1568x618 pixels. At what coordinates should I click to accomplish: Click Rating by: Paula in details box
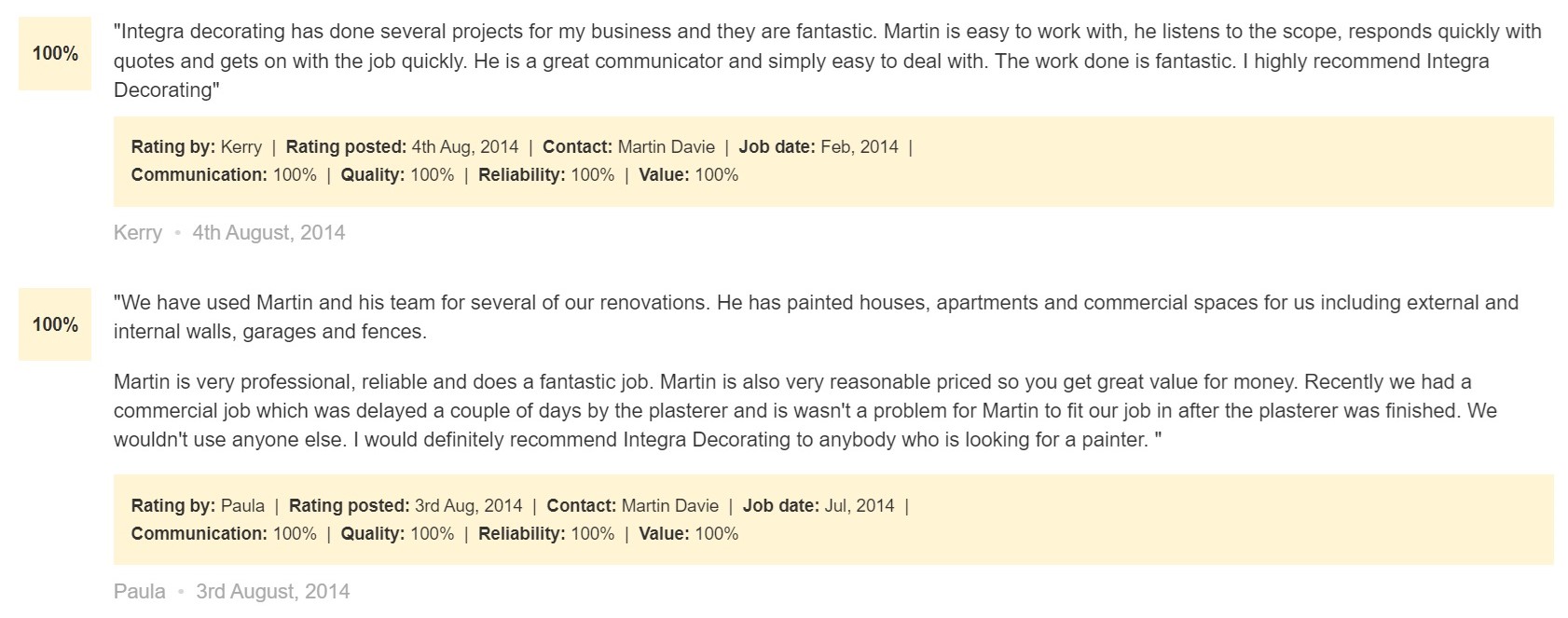[x=198, y=505]
